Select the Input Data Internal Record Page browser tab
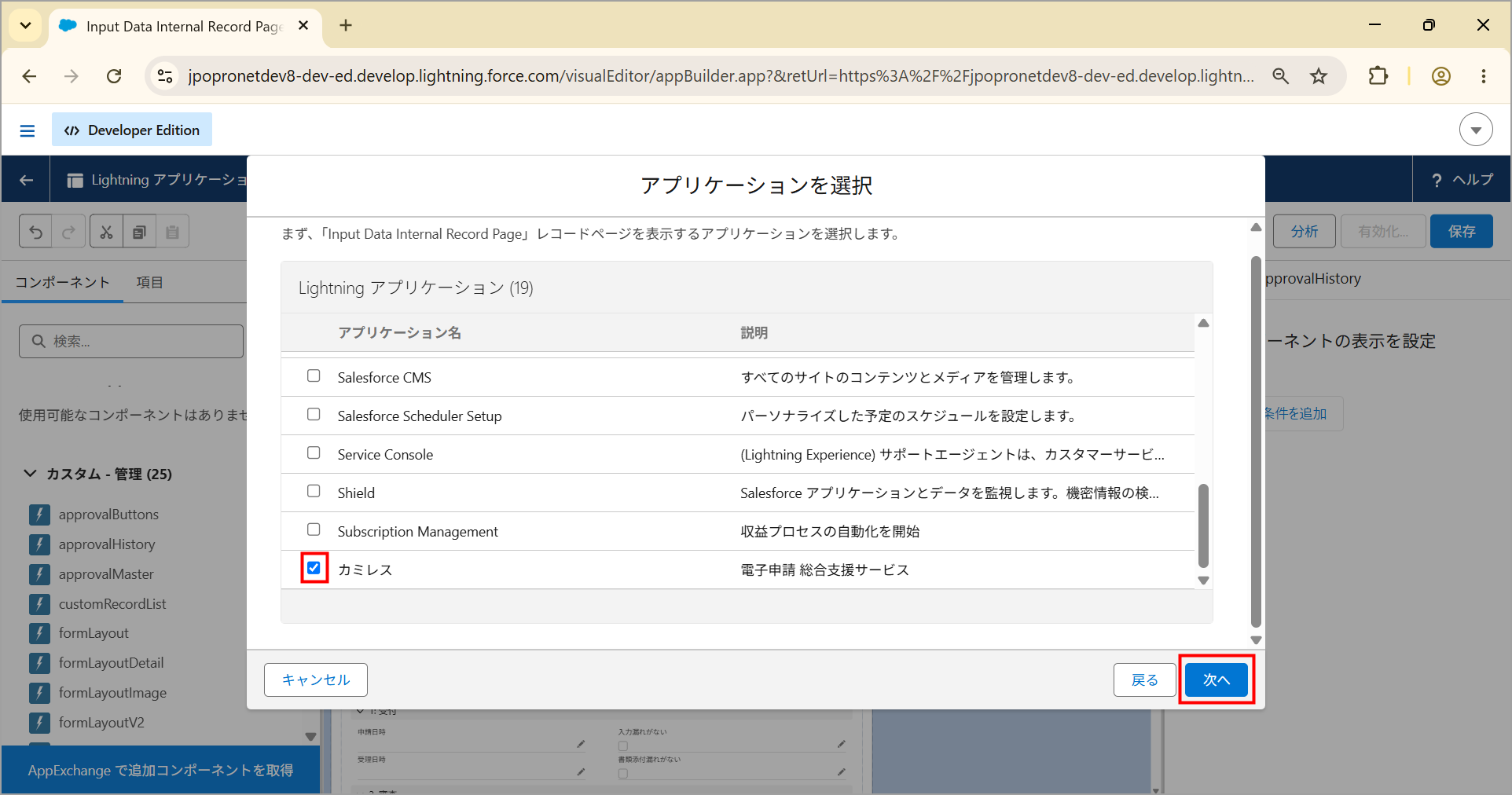Image resolution: width=1512 pixels, height=795 pixels. [185, 27]
